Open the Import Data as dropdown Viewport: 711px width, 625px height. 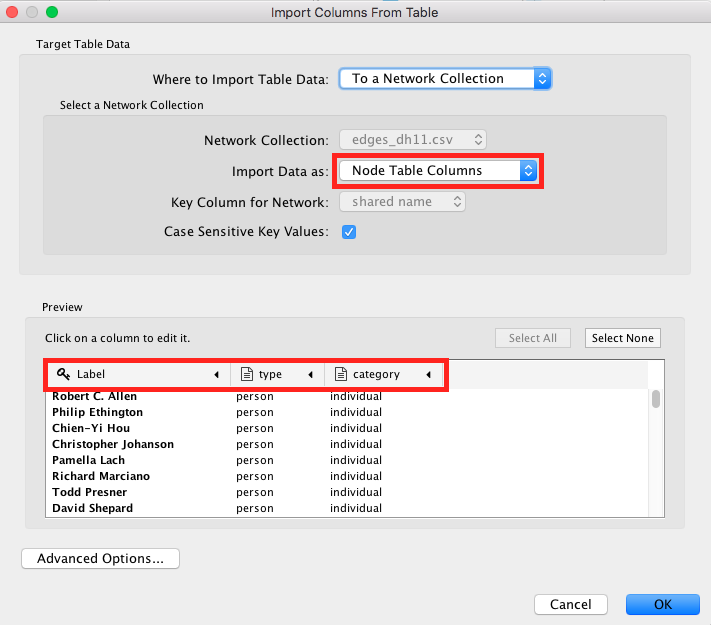tap(438, 171)
